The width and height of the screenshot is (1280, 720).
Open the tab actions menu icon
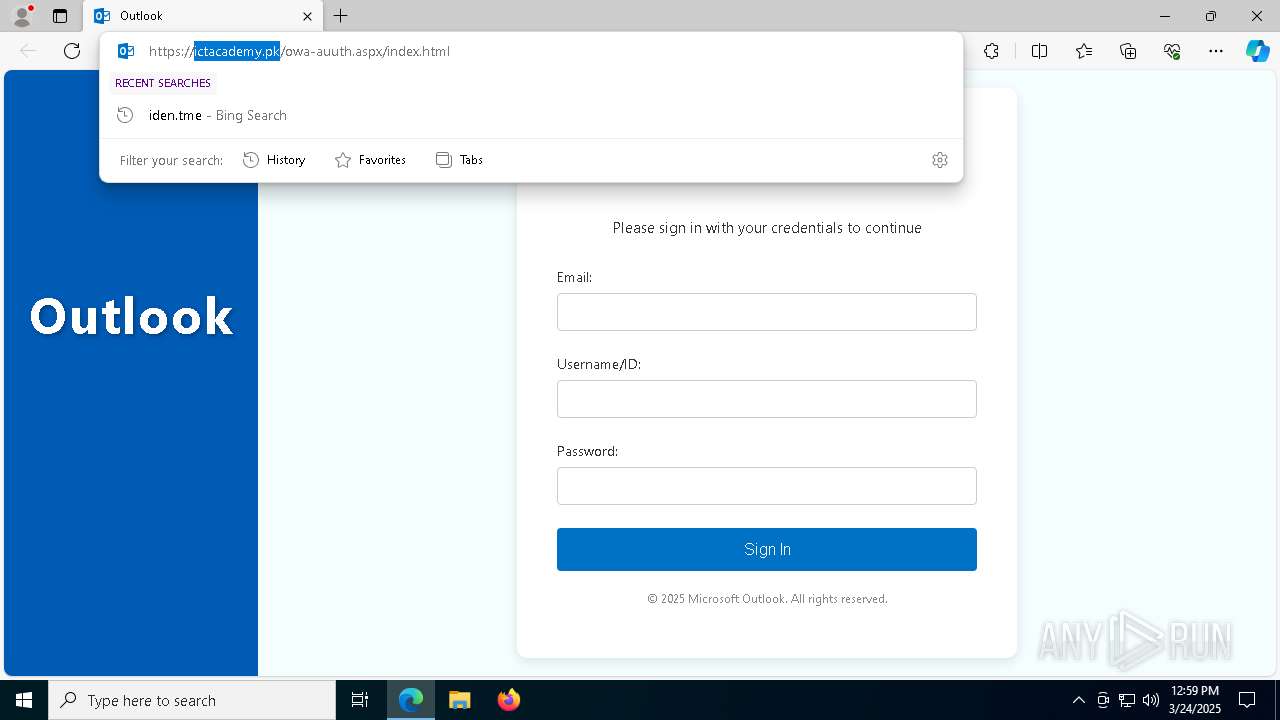(x=60, y=16)
